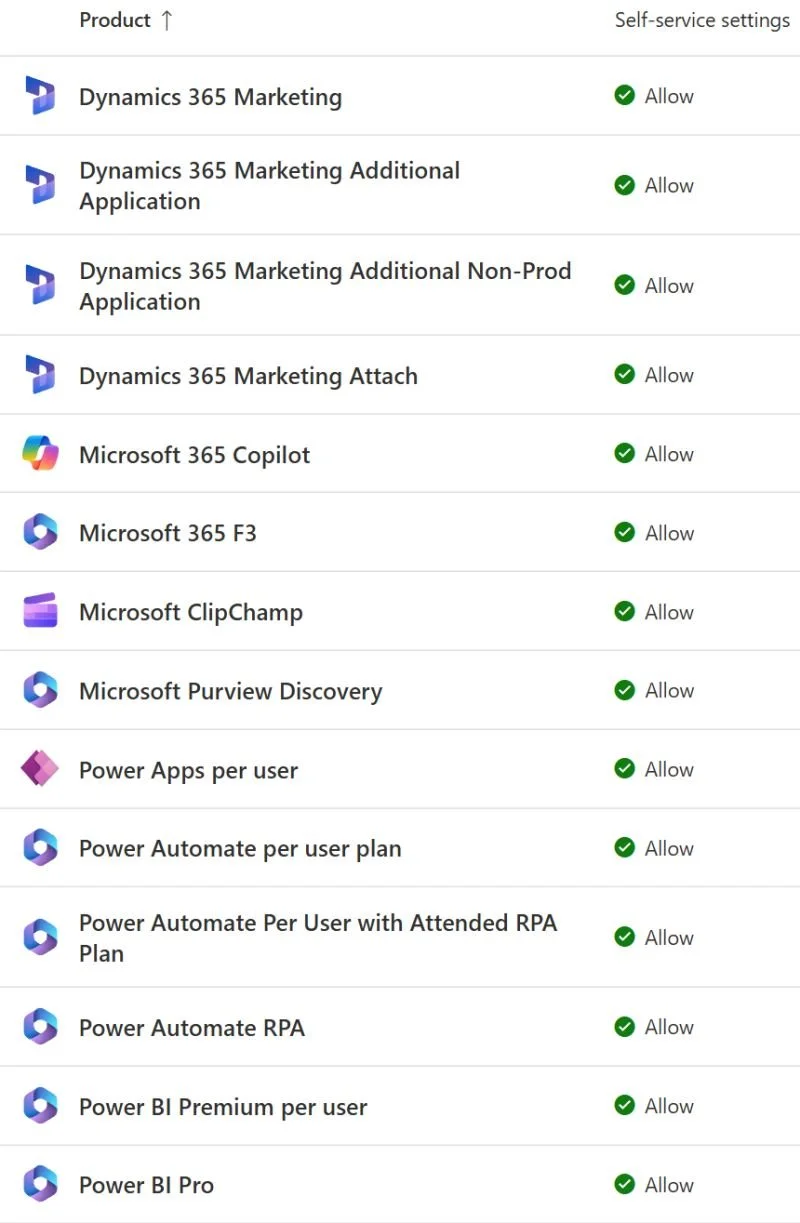The height and width of the screenshot is (1223, 800).
Task: Click the Self-service settings column header
Action: pyautogui.click(x=702, y=20)
